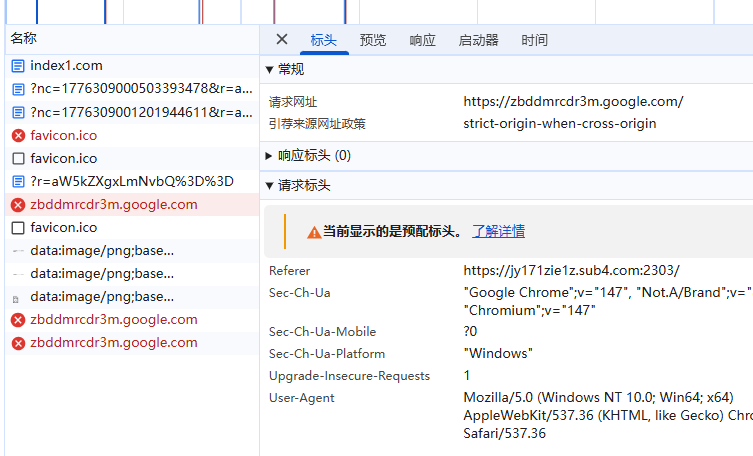
Task: Collapse the 请求标头 section
Action: click(x=269, y=185)
